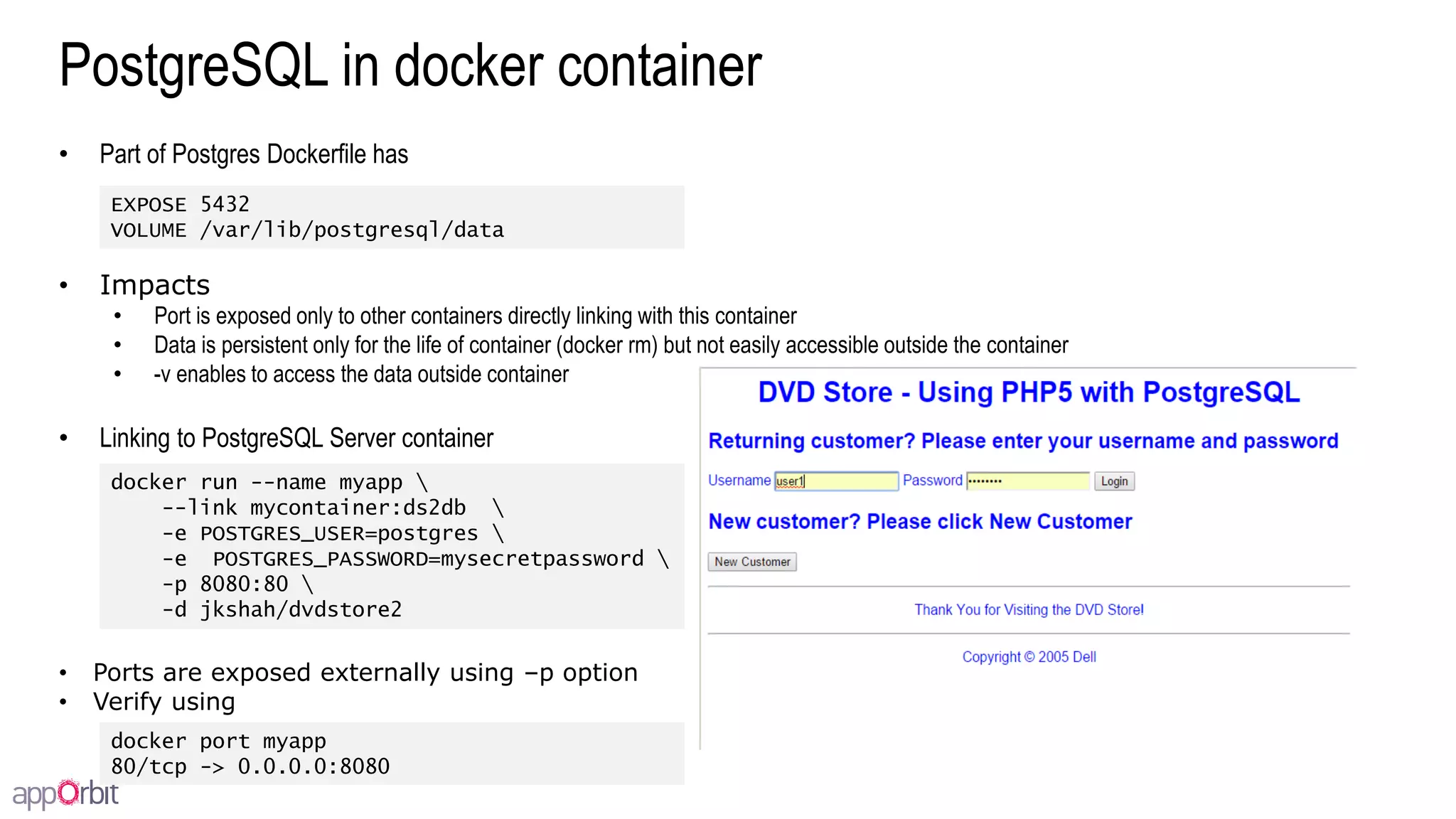
Task: Click the Returning customer prompt heading
Action: pyautogui.click(x=1022, y=441)
